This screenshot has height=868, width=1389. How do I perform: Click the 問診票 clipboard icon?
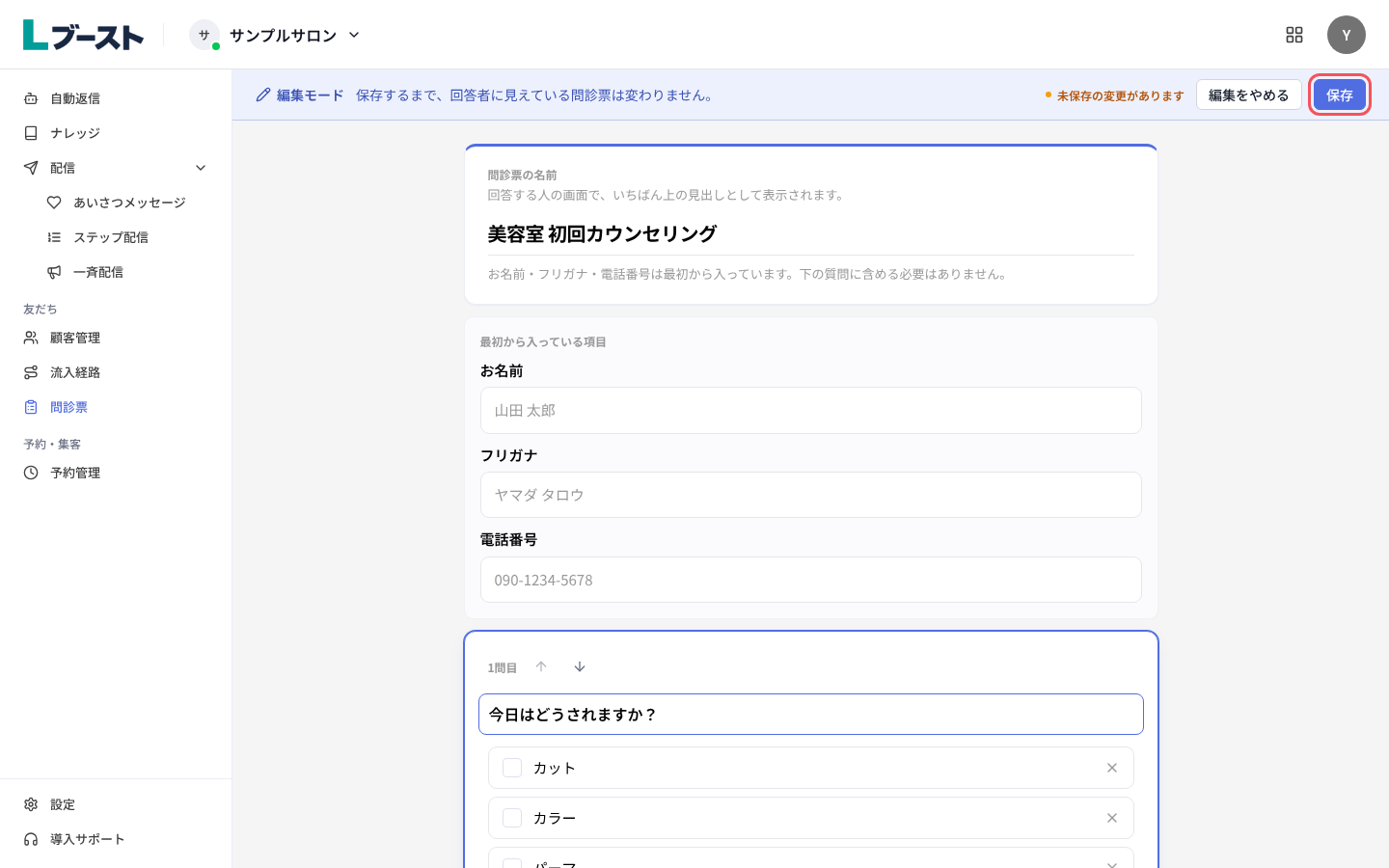click(31, 407)
